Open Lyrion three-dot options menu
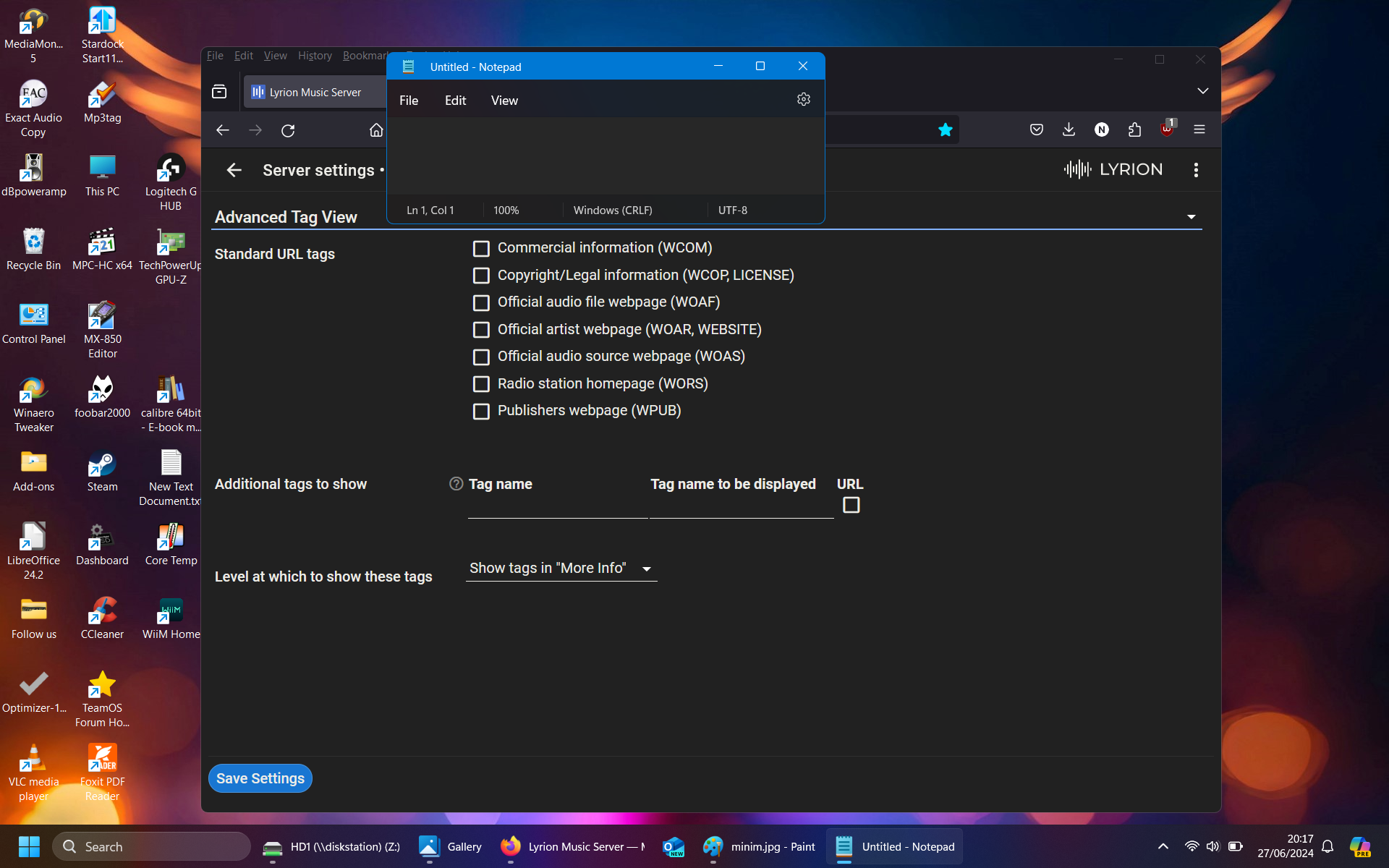Screen dimensions: 1389x868 (1196, 170)
